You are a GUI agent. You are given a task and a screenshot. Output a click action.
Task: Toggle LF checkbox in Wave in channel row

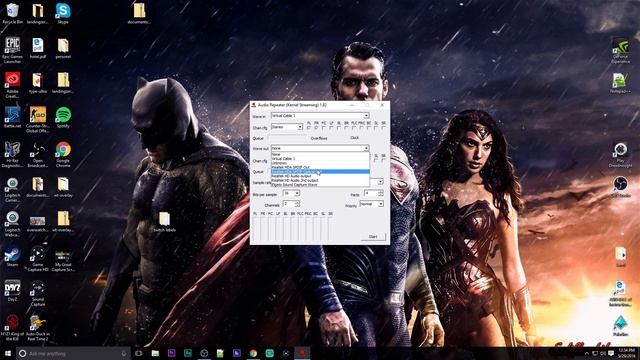(331, 128)
